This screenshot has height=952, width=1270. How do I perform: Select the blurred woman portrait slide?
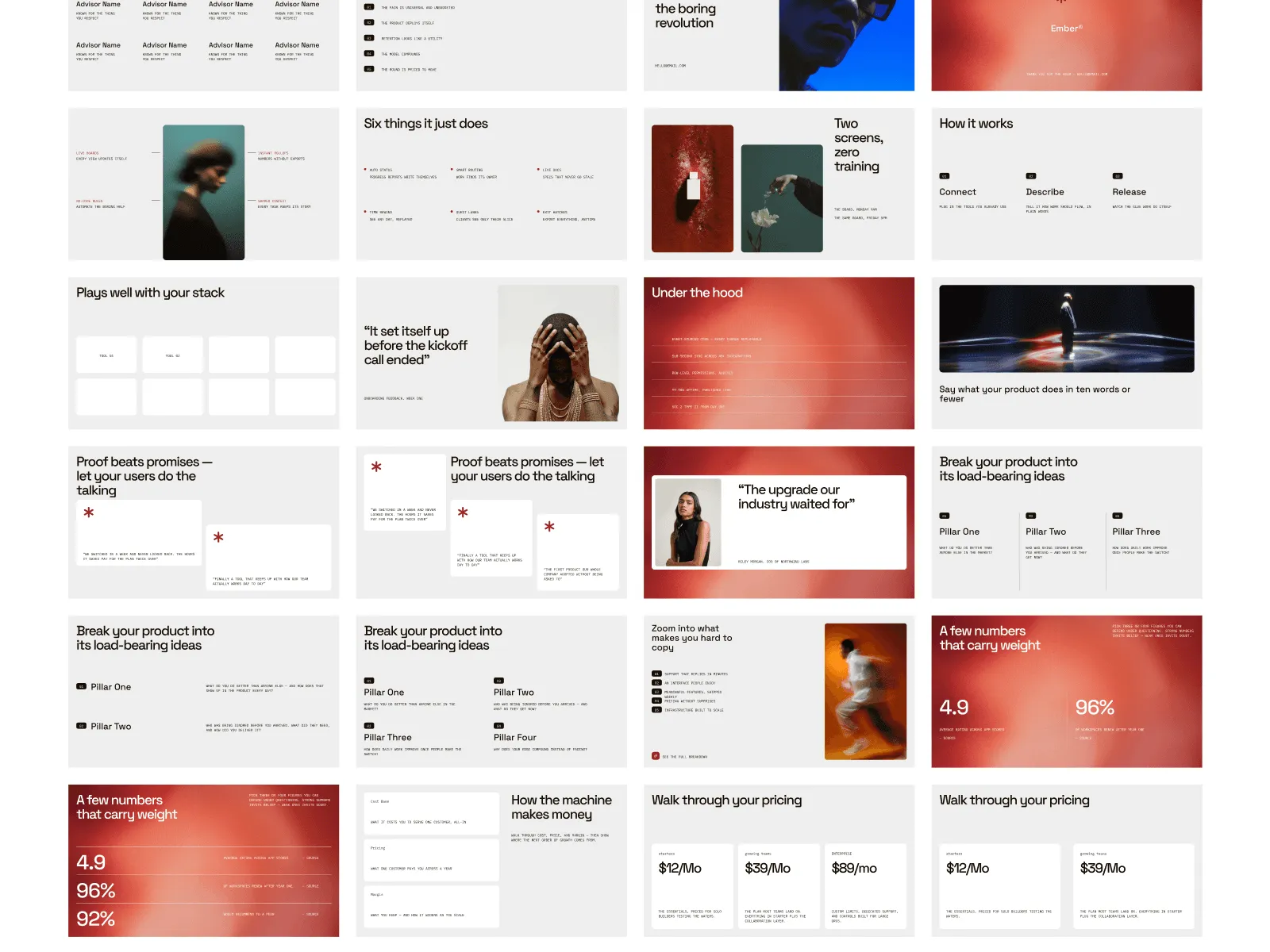coord(203,184)
